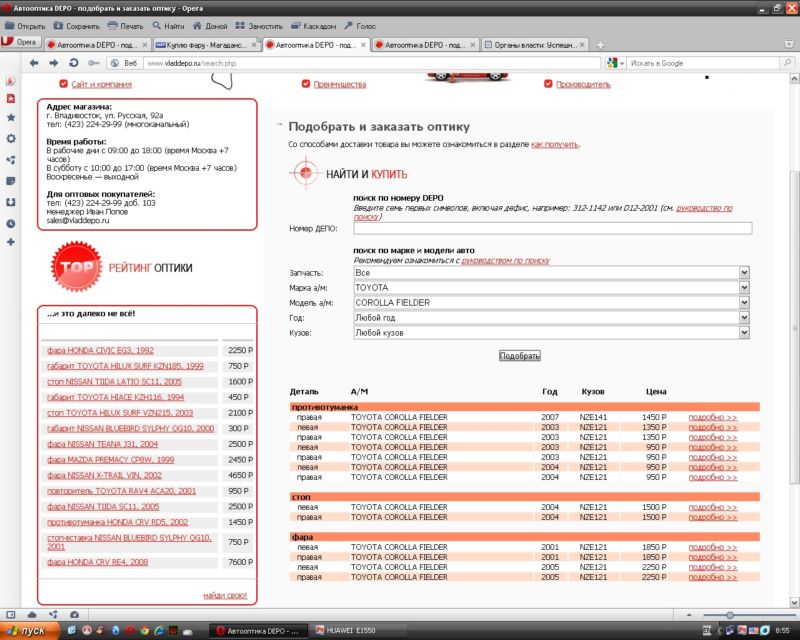
Task: Click the Opera Link cloud icon in status bar
Action: coord(32,615)
